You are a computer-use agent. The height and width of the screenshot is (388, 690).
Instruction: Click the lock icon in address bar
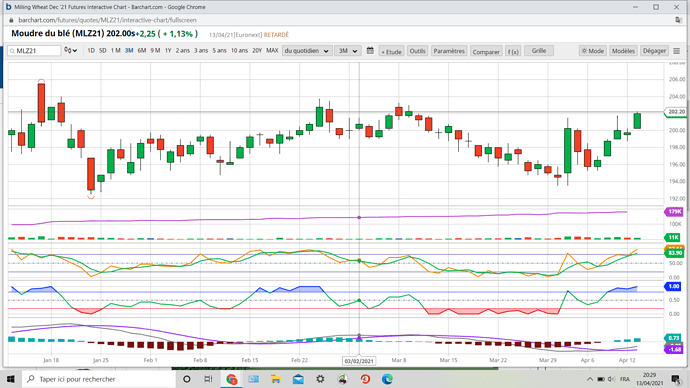(11, 20)
